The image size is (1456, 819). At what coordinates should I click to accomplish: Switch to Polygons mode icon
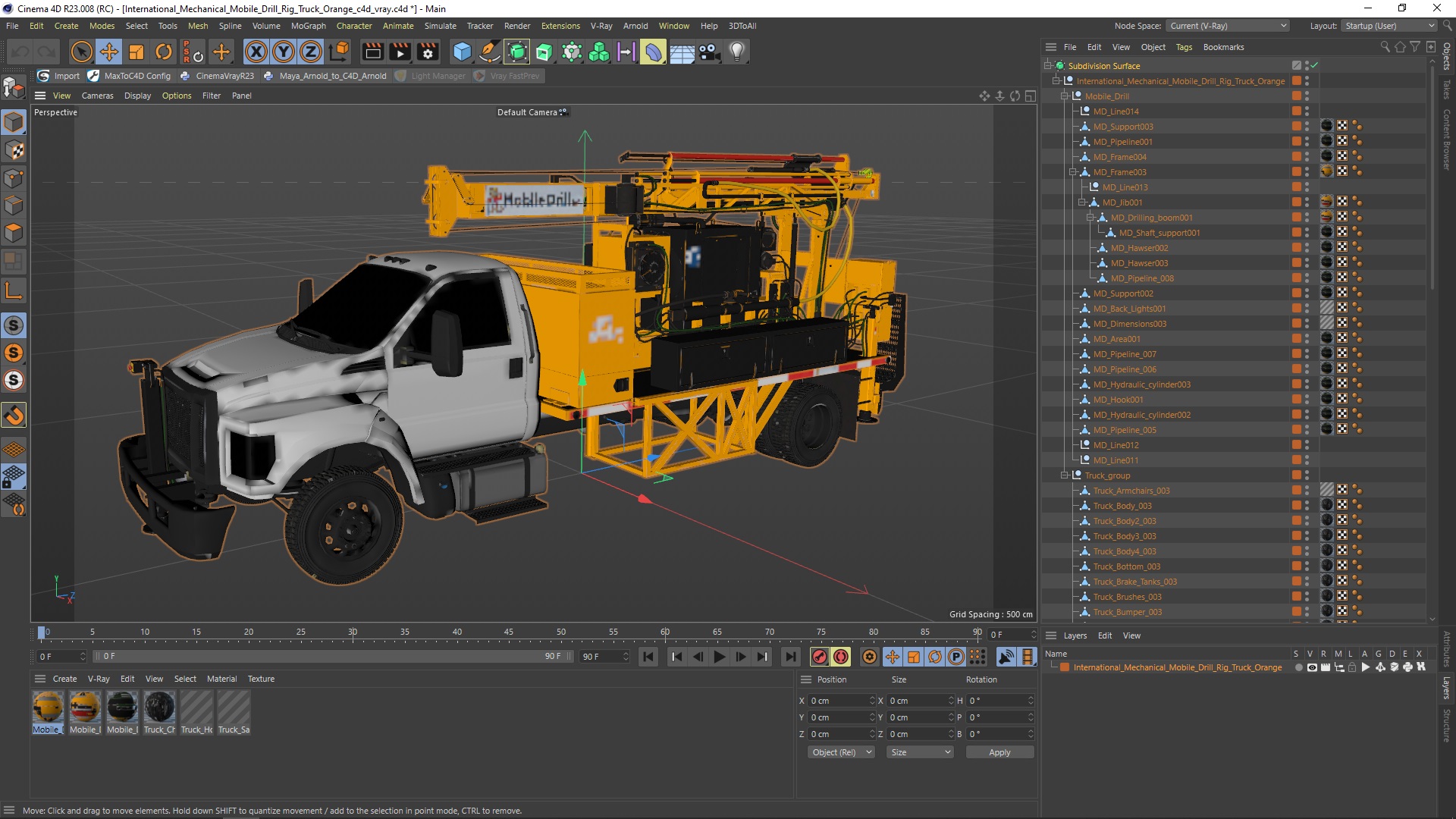14,233
